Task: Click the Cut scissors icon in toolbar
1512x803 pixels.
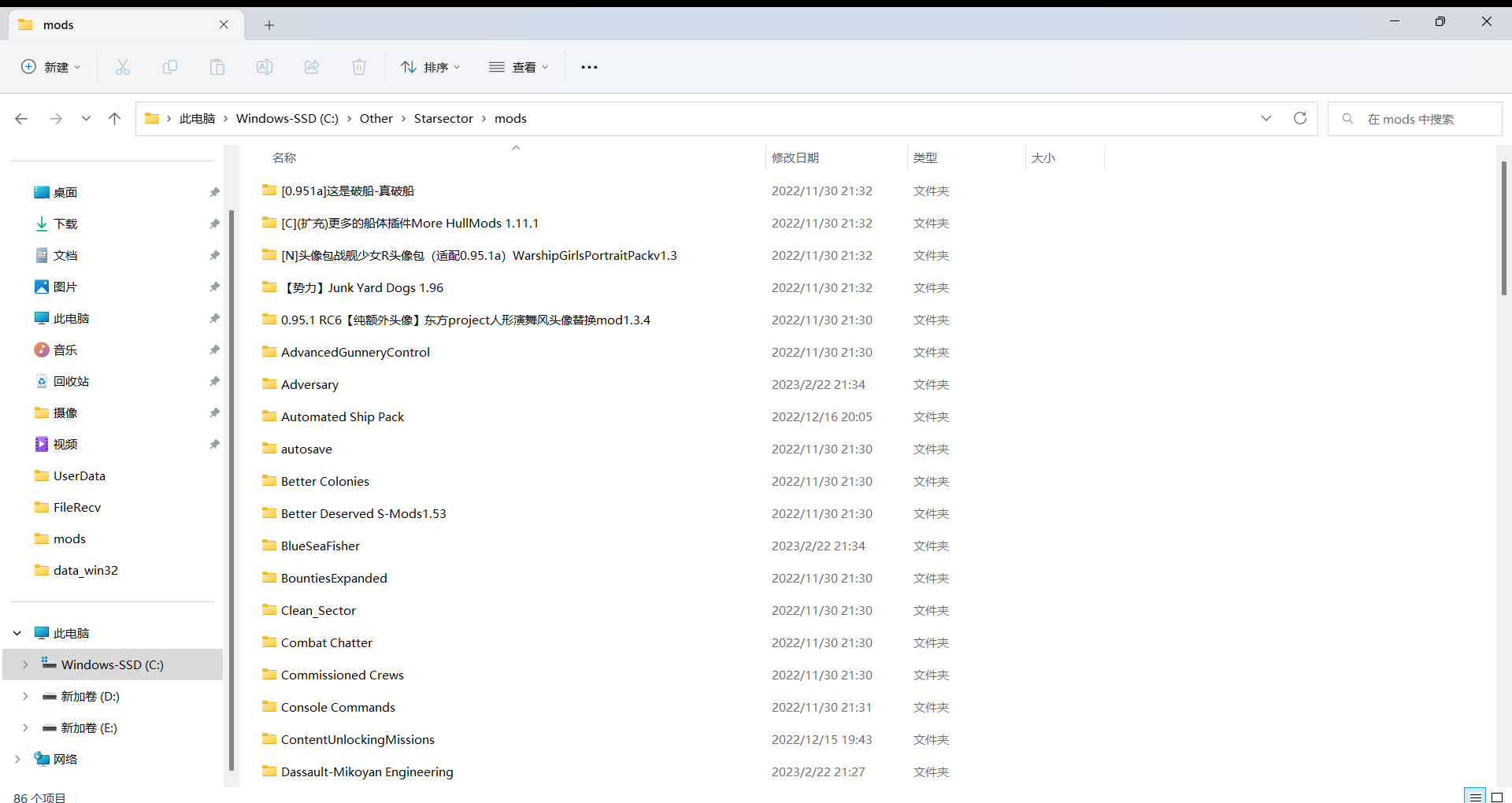Action: click(123, 68)
